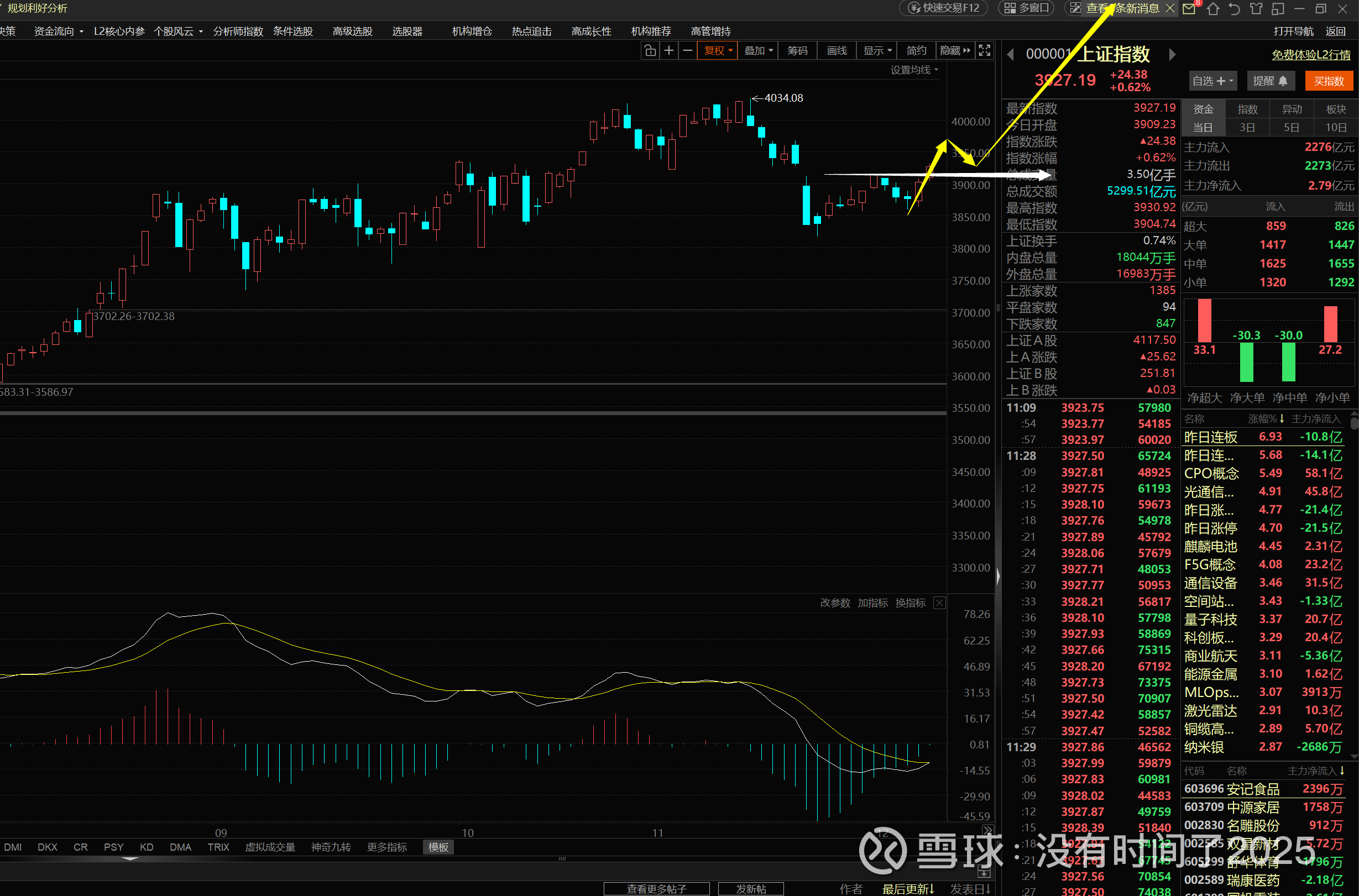
Task: Show next stock with right arrow
Action: [x=1172, y=54]
